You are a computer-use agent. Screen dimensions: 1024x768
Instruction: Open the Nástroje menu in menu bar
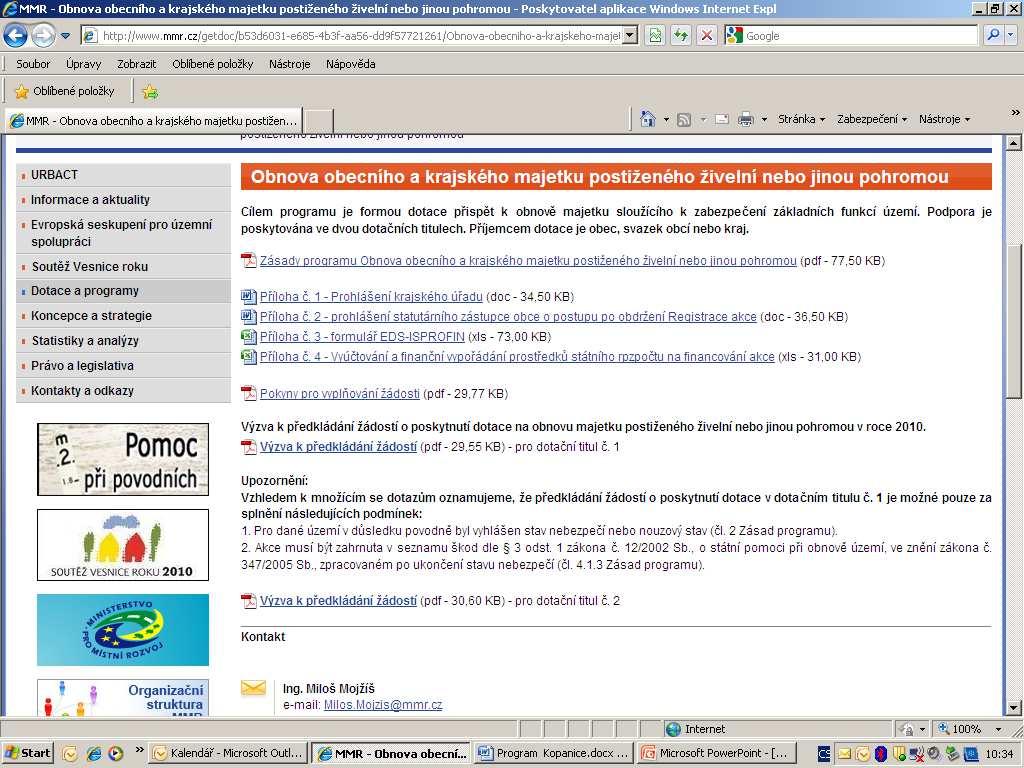point(289,64)
